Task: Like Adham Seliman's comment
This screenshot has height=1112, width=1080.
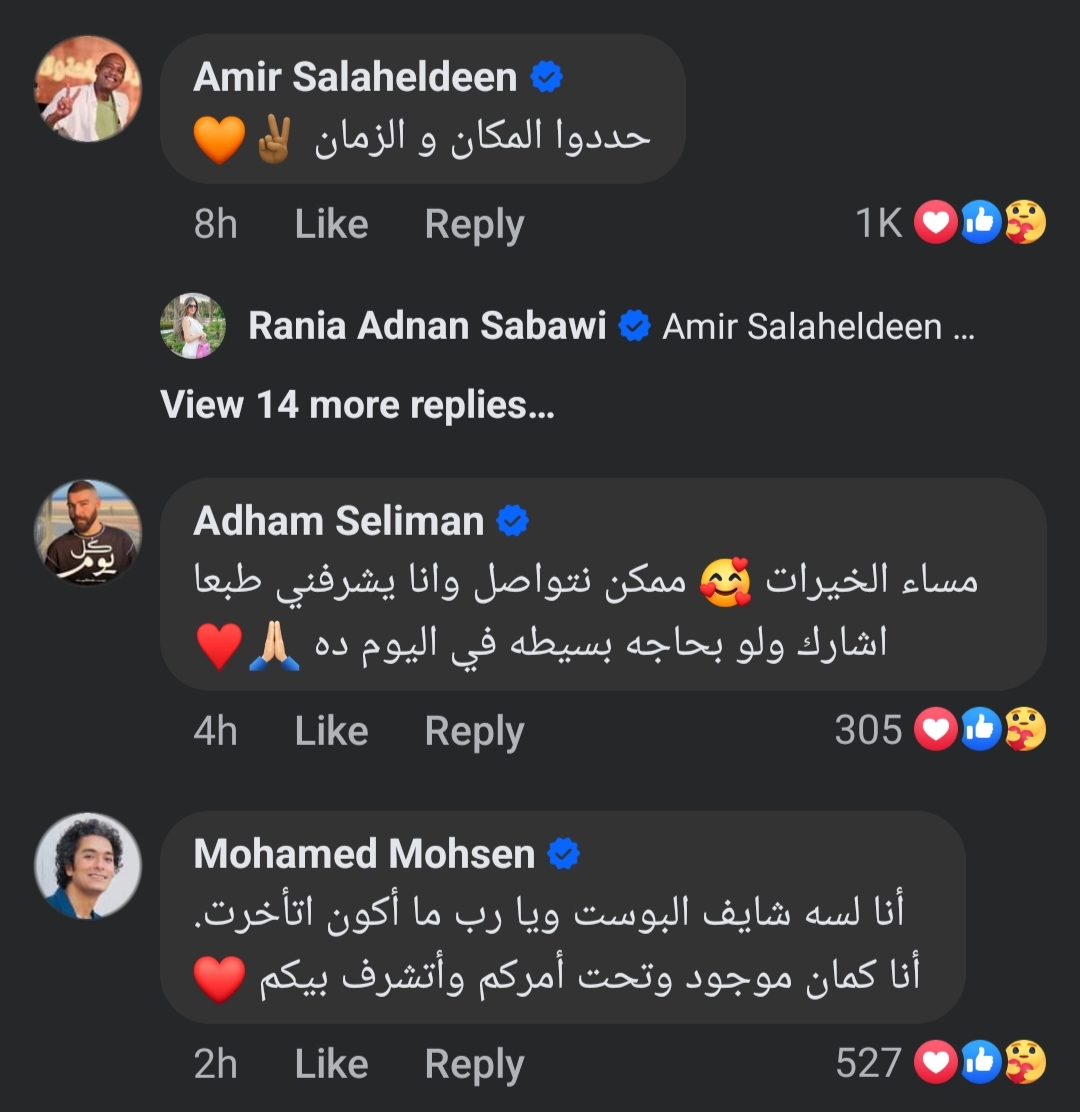Action: point(331,731)
